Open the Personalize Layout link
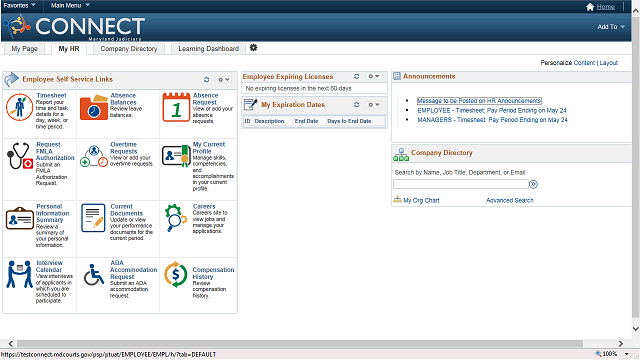This screenshot has width=640, height=360. click(609, 62)
